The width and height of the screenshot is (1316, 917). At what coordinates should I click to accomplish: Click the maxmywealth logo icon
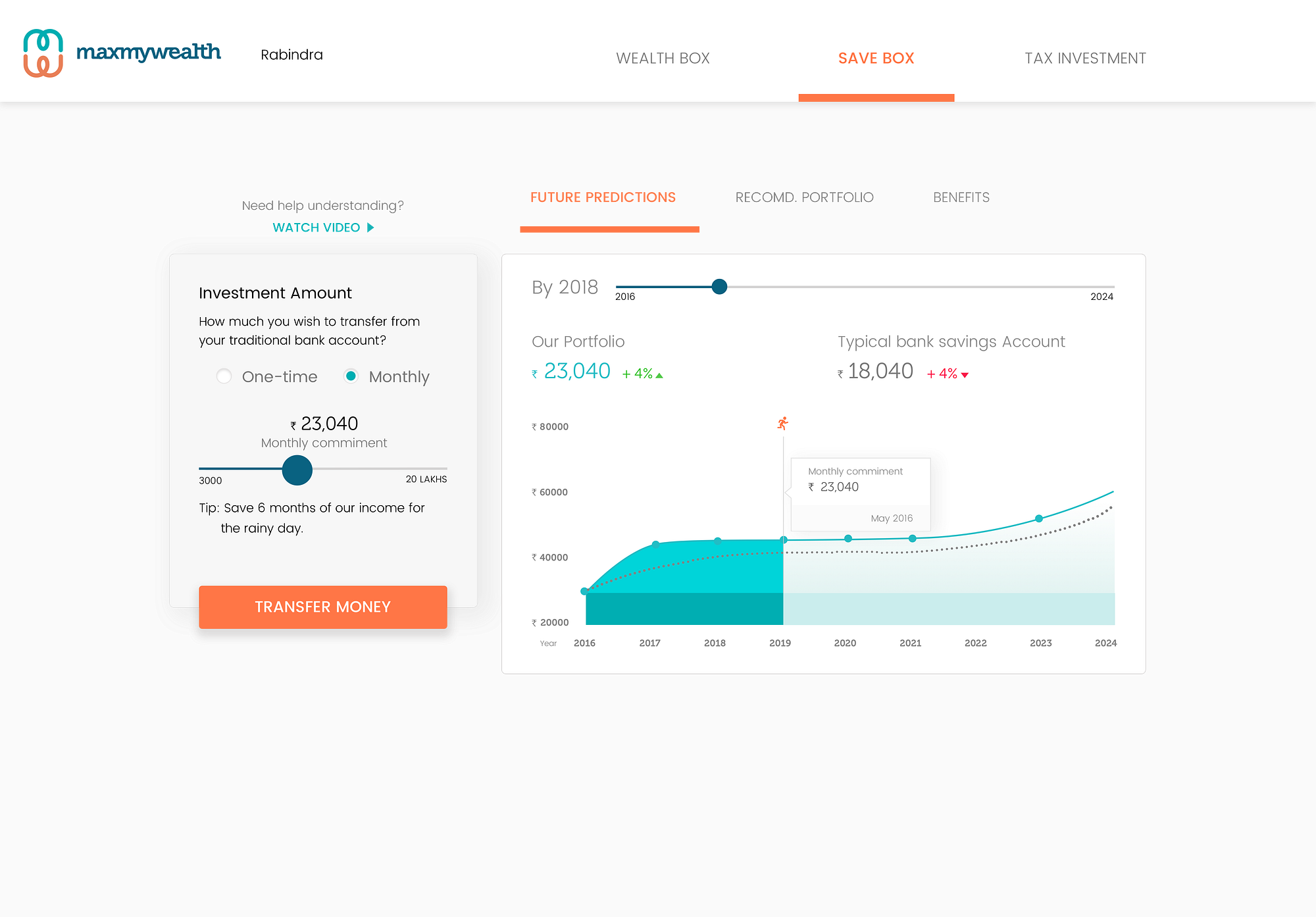(x=43, y=53)
